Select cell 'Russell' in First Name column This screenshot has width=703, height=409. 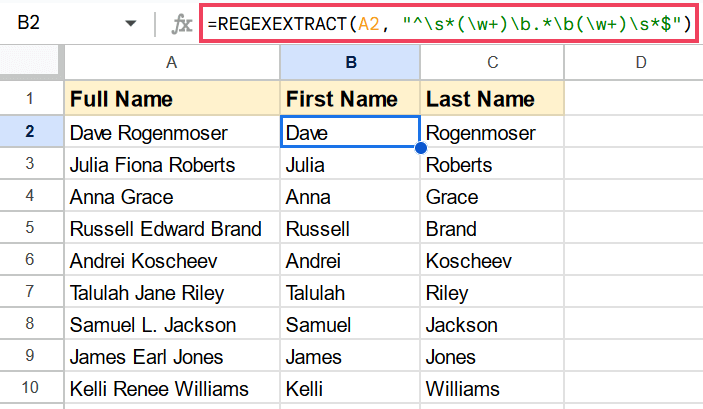[350, 227]
